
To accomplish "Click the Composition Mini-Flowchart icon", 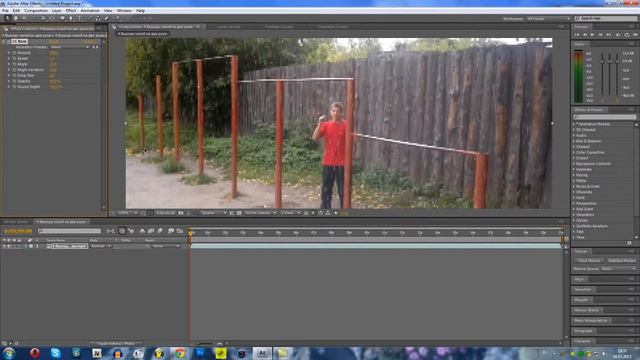I will (111, 231).
